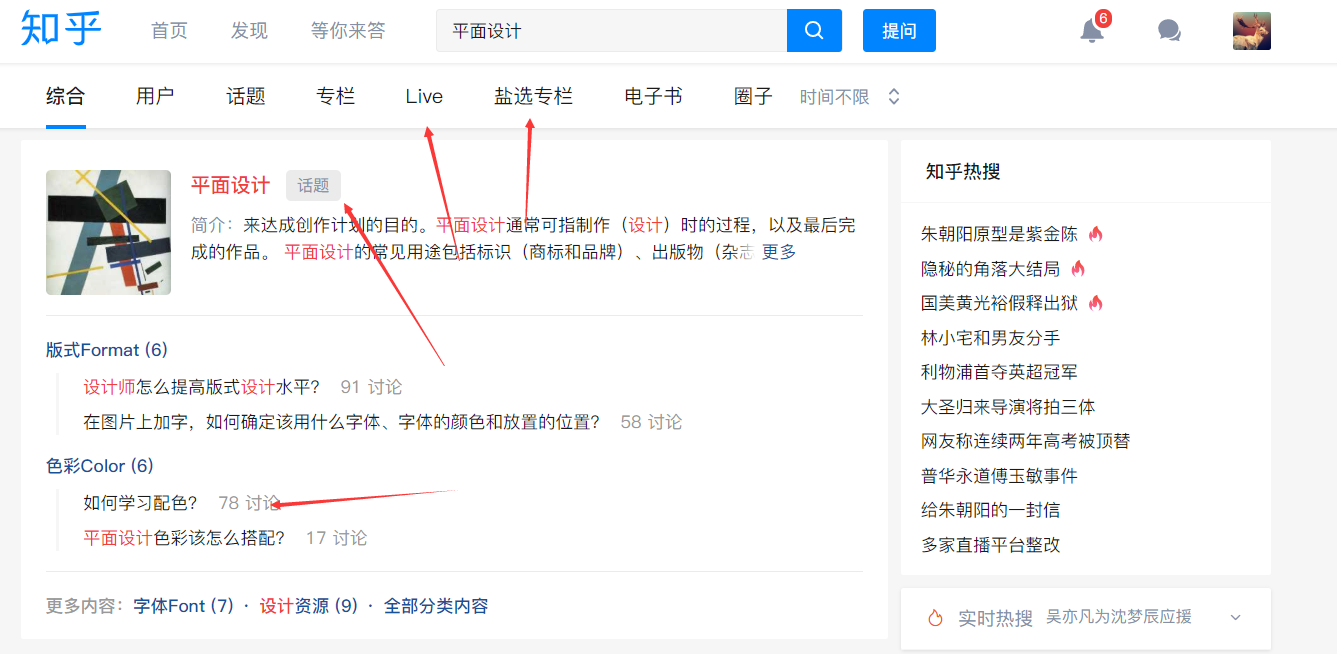The height and width of the screenshot is (654, 1337).
Task: Select the 盐选专栏 tab
Action: click(x=533, y=96)
